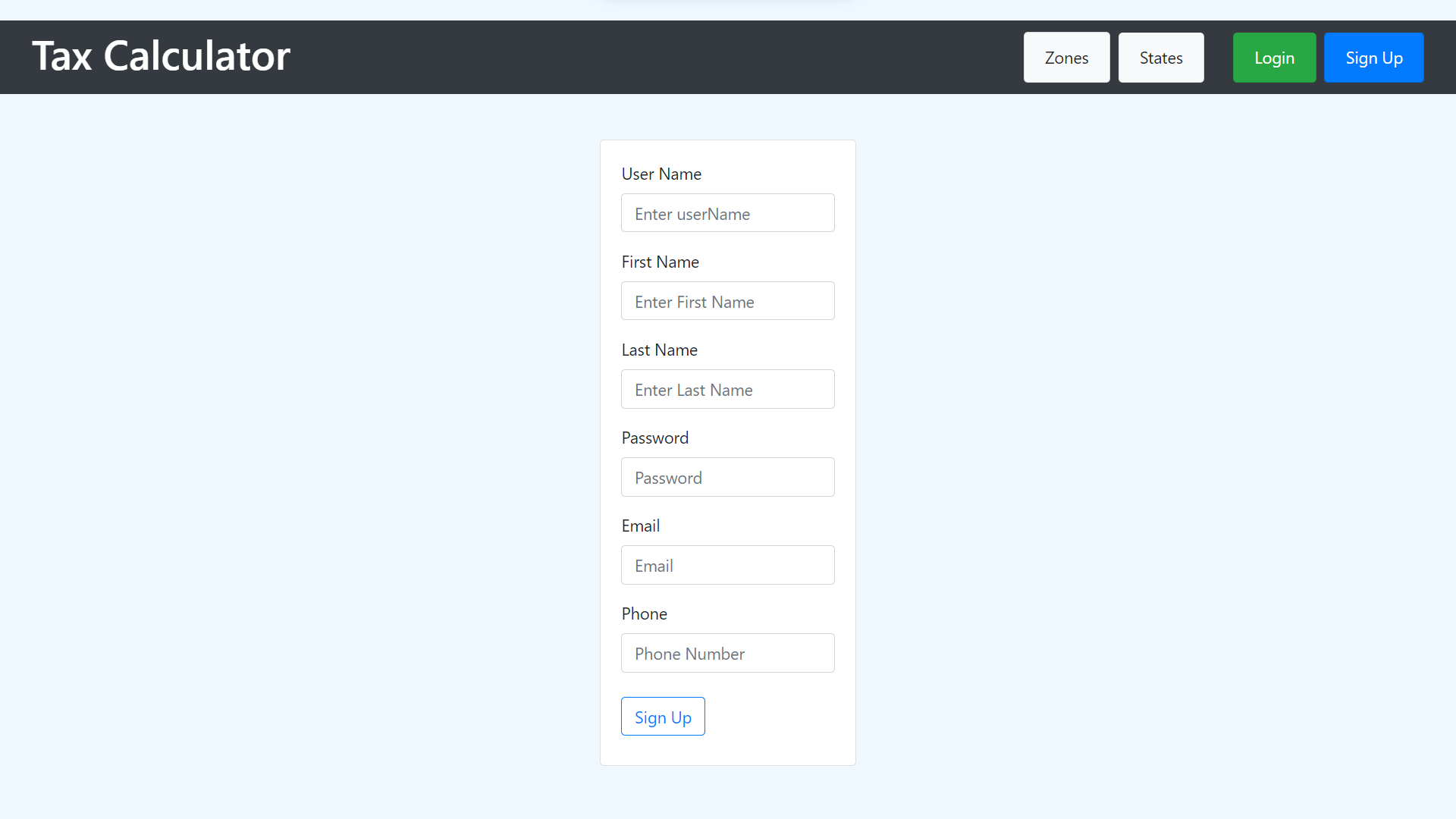Click the Enter Last Name input box
The image size is (1456, 819).
[727, 389]
